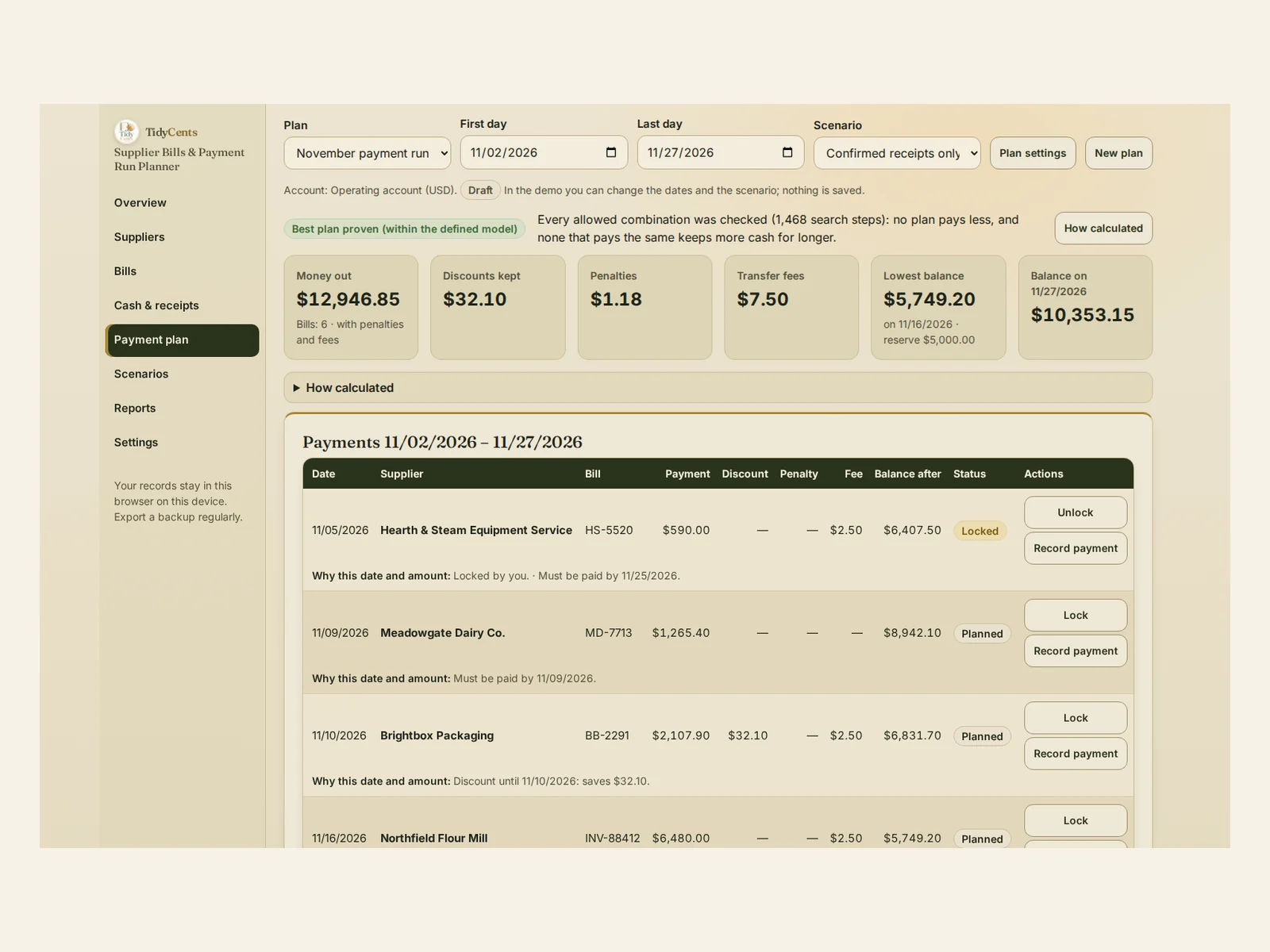1270x952 pixels.
Task: Expand the How calculated disclosure section
Action: coord(718,388)
